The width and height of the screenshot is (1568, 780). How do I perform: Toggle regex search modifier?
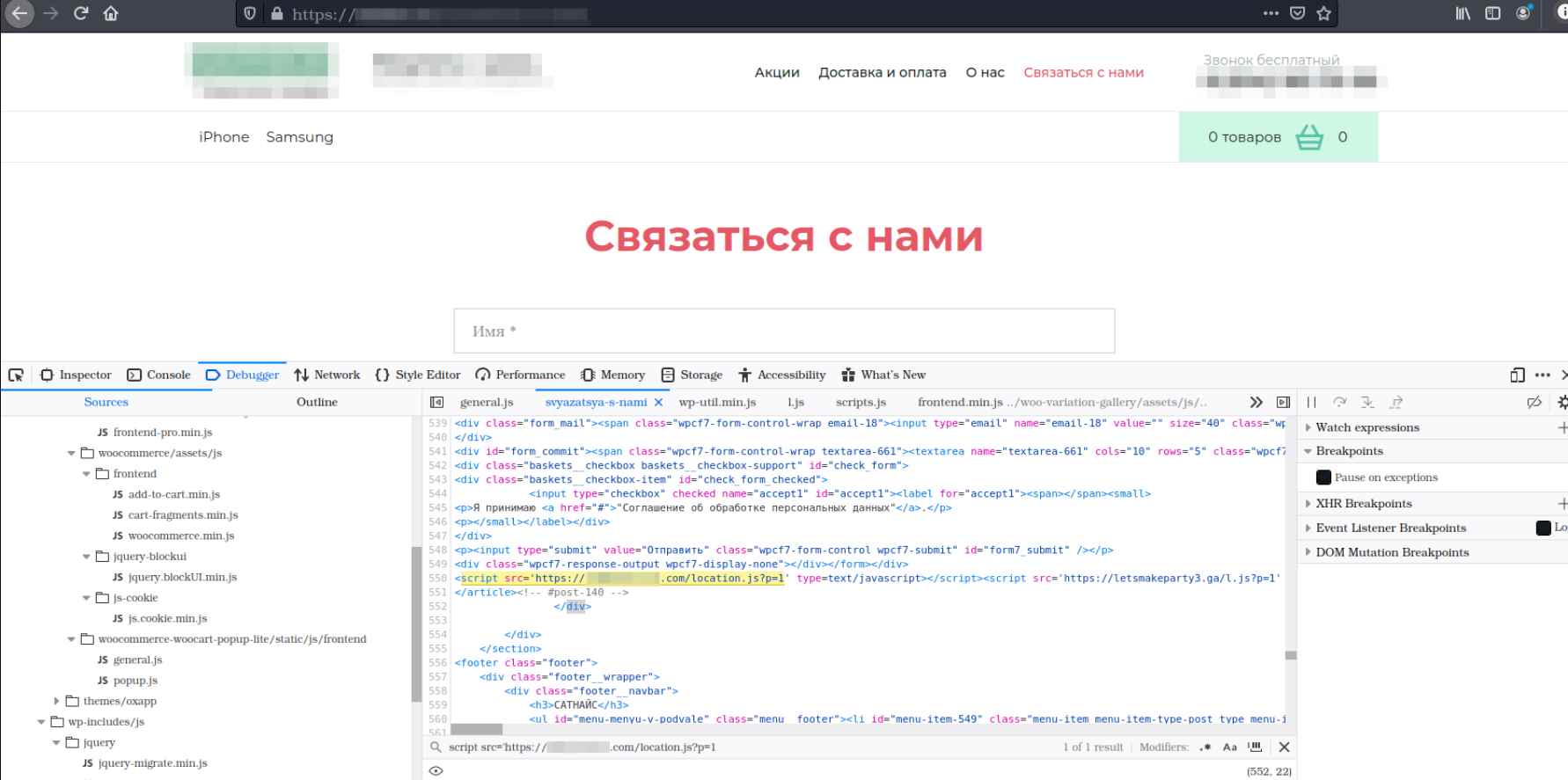point(1205,747)
